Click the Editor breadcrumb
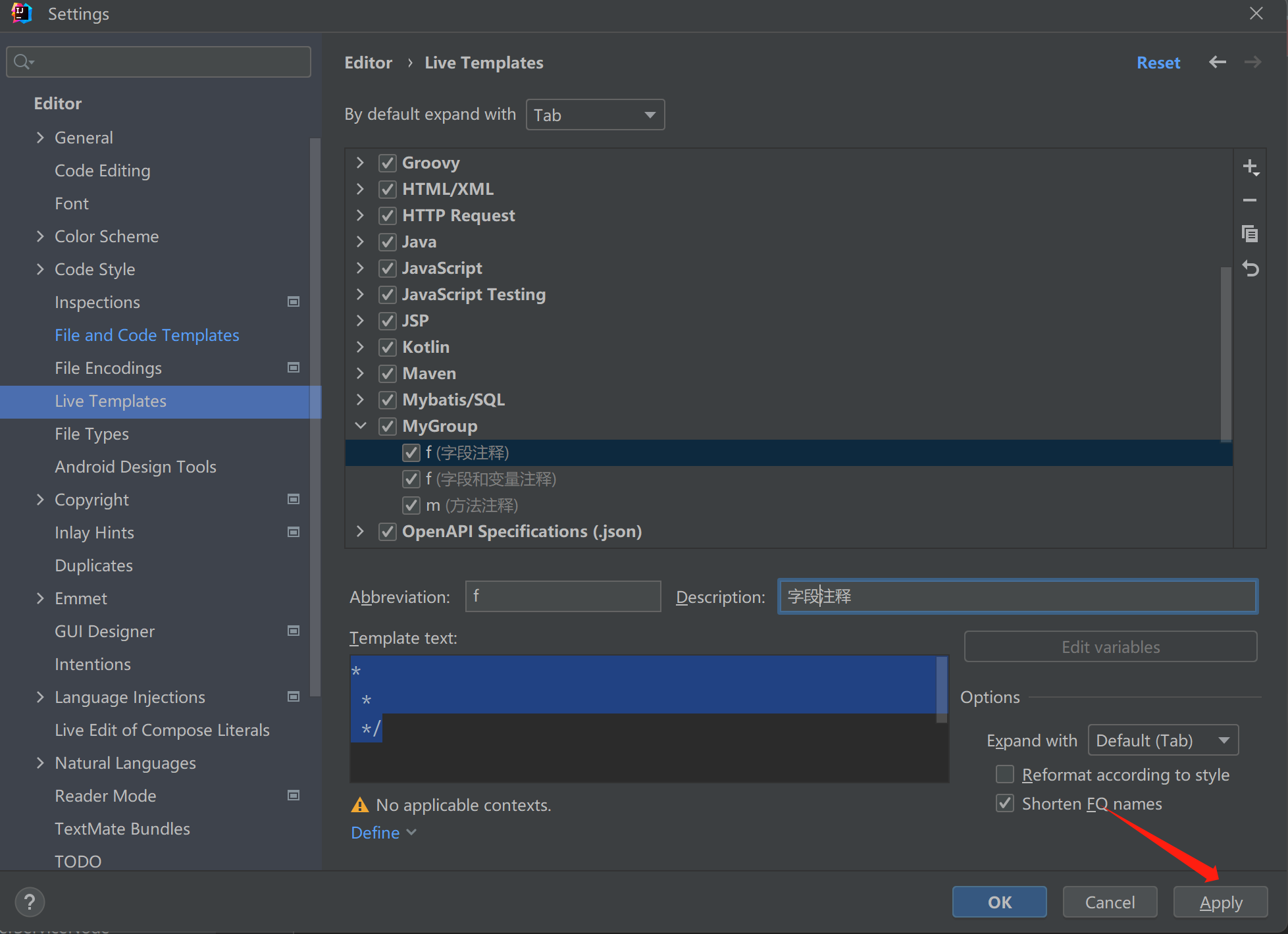This screenshot has width=1288, height=934. [x=369, y=63]
